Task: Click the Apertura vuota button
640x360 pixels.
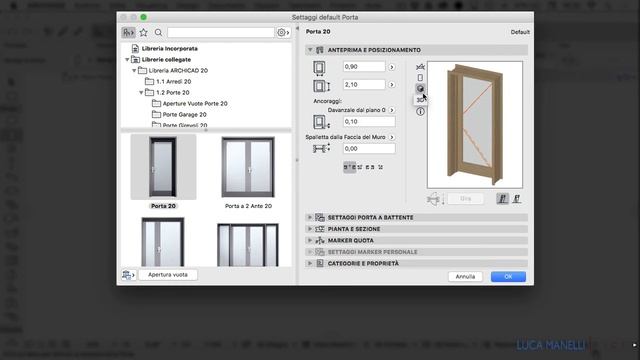Action: click(168, 275)
